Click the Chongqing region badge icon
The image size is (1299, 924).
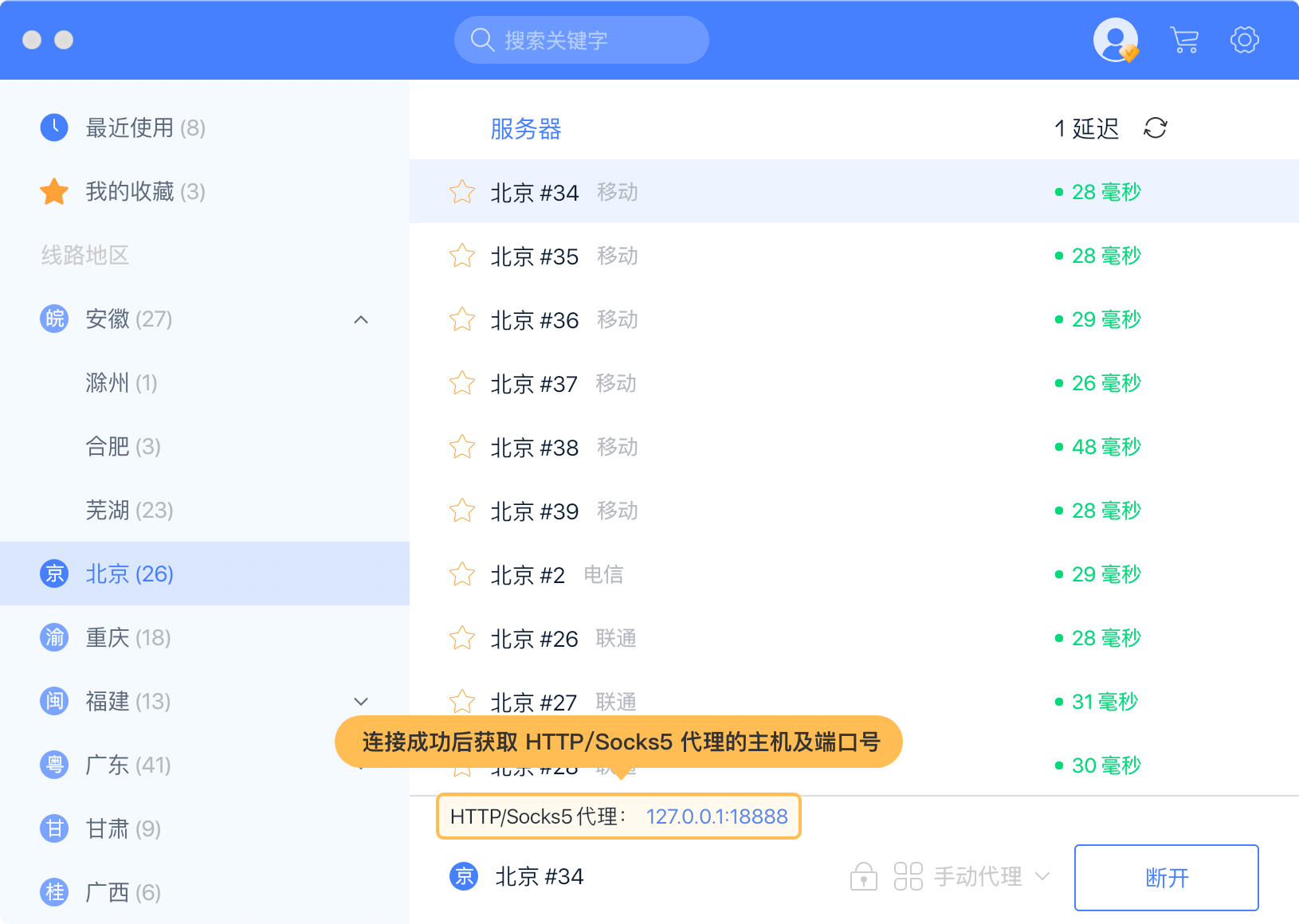[x=54, y=637]
